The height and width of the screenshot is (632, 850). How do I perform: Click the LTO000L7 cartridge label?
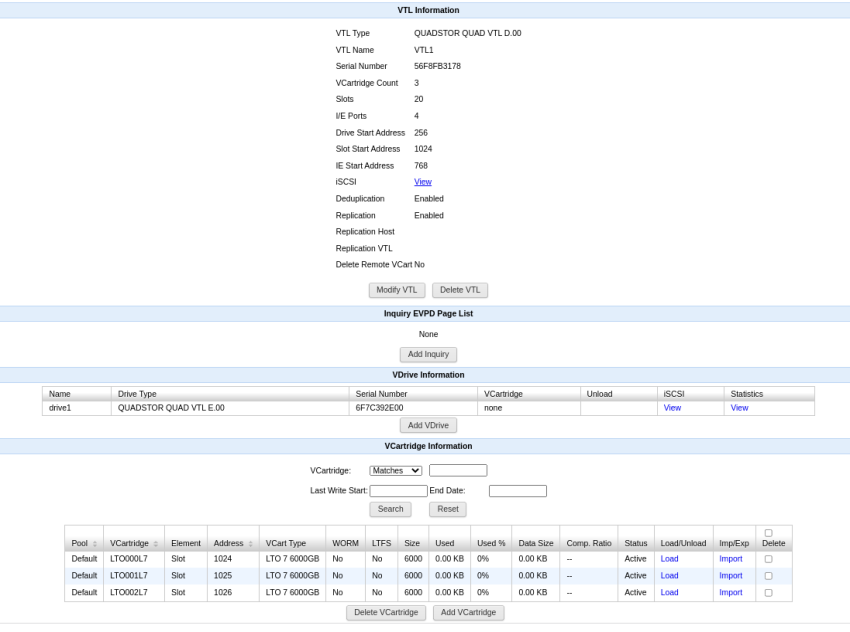click(x=128, y=559)
